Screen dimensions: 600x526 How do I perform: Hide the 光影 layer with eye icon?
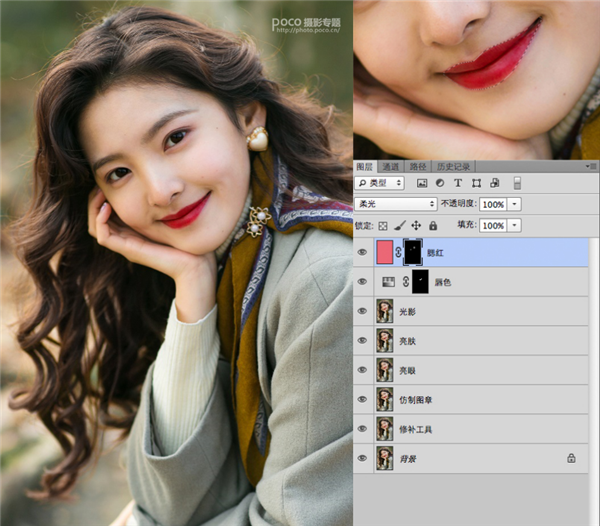tap(363, 312)
